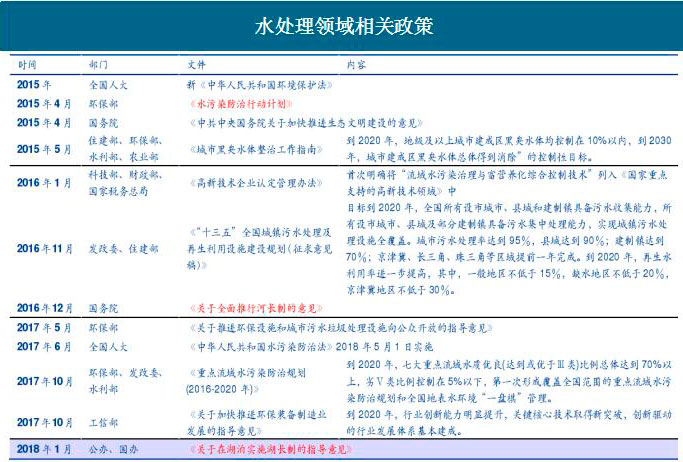Click 2015年4月 date beside 国务院
This screenshot has width=683, height=462.
pos(44,123)
